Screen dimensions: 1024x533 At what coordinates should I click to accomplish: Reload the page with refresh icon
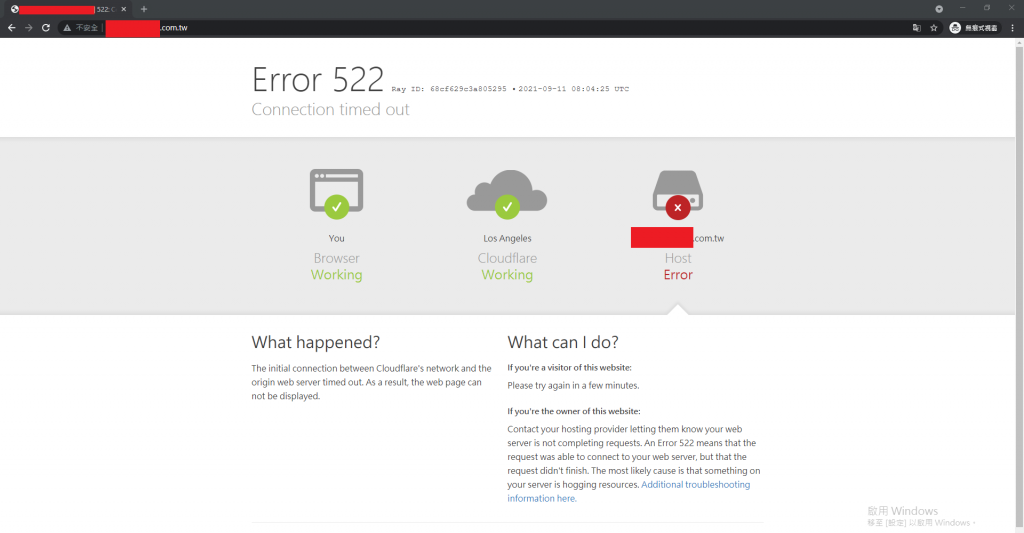coord(46,27)
